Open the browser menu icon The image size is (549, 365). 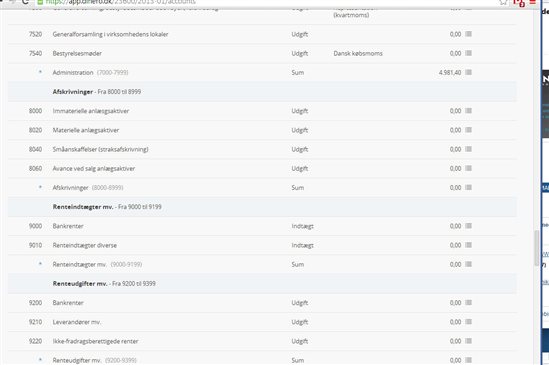533,2
